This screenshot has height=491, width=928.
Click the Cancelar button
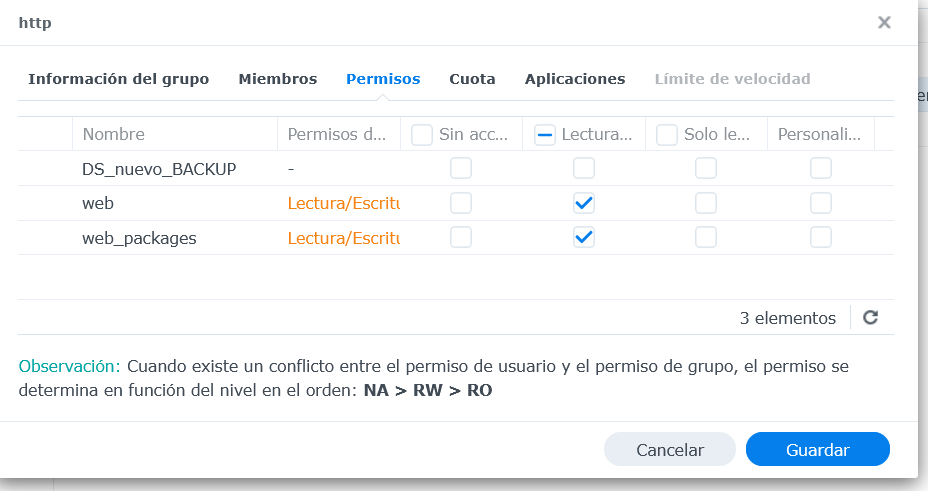click(670, 450)
